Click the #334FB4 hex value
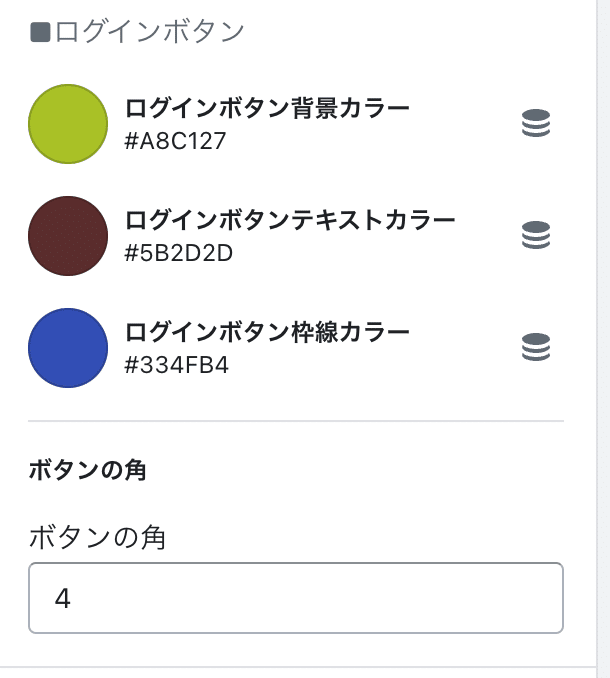The height and width of the screenshot is (678, 610). [x=176, y=365]
